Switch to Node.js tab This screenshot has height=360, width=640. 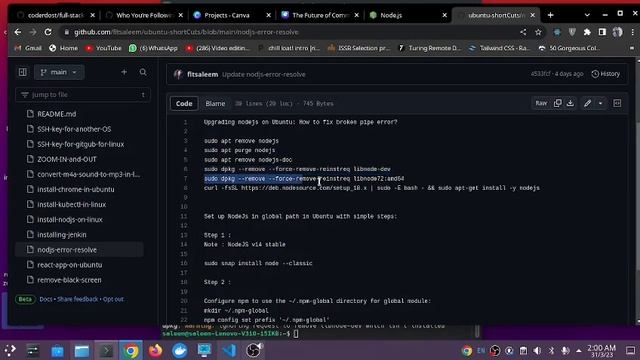pyautogui.click(x=408, y=15)
